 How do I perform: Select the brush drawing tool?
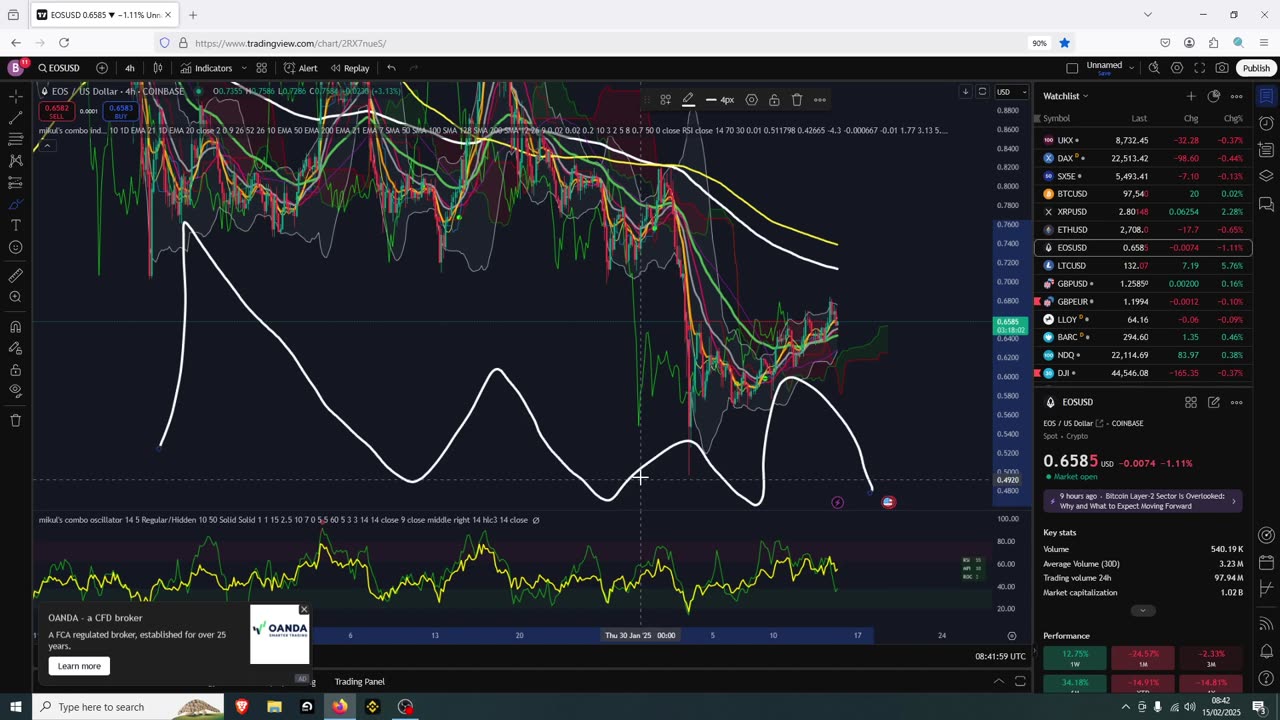[x=15, y=204]
